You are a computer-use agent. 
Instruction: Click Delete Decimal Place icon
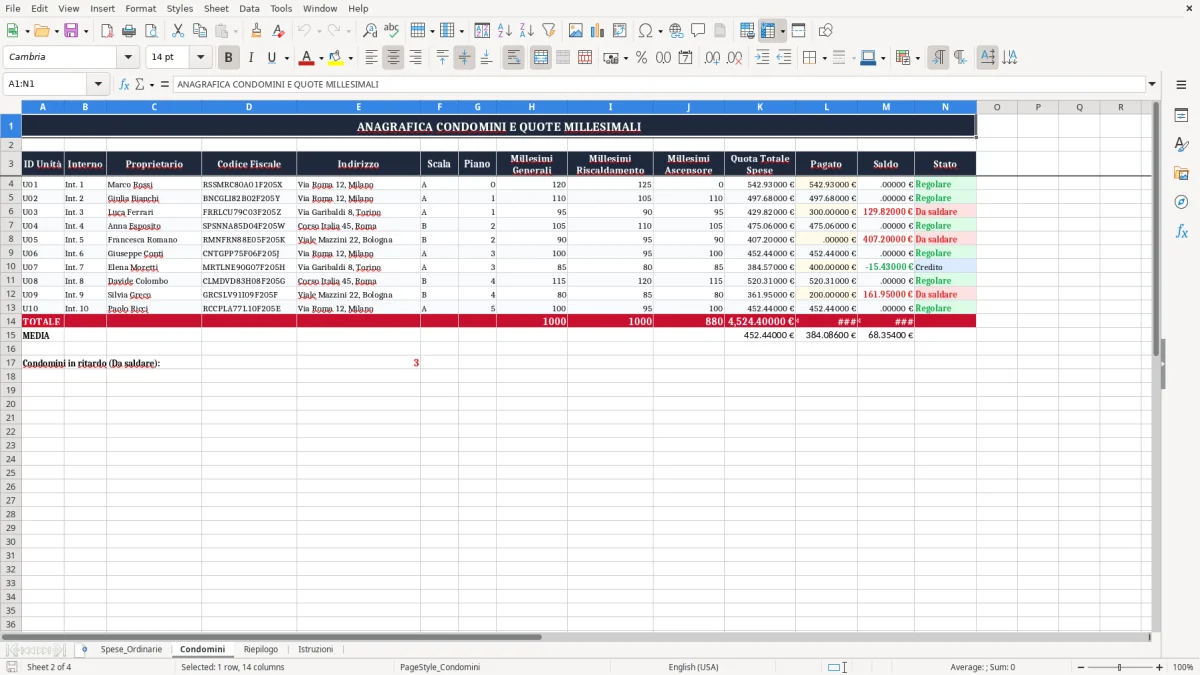pos(734,58)
